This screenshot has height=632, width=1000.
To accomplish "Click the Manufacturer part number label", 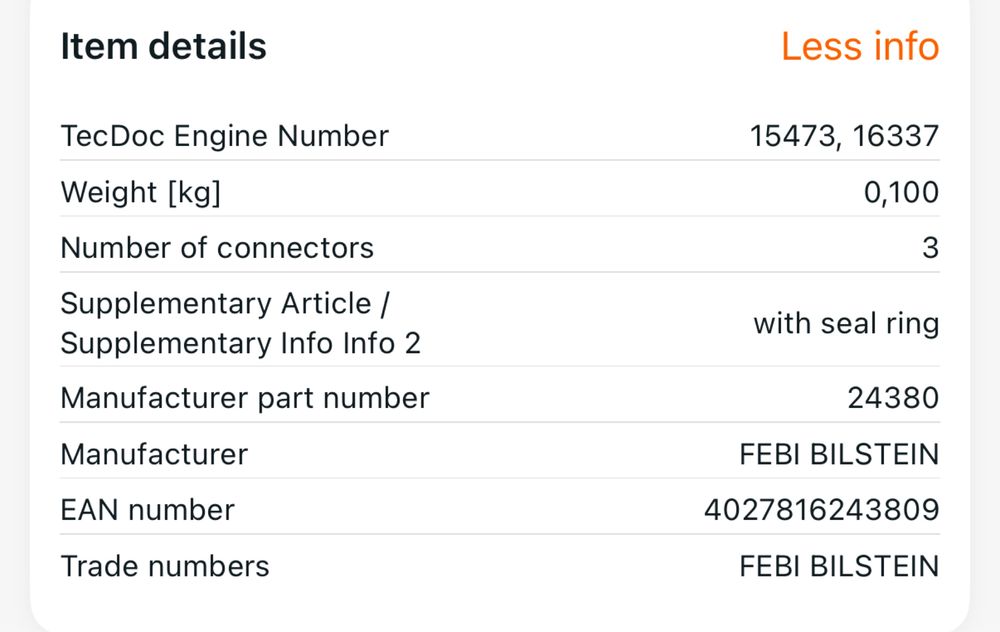I will coord(245,398).
